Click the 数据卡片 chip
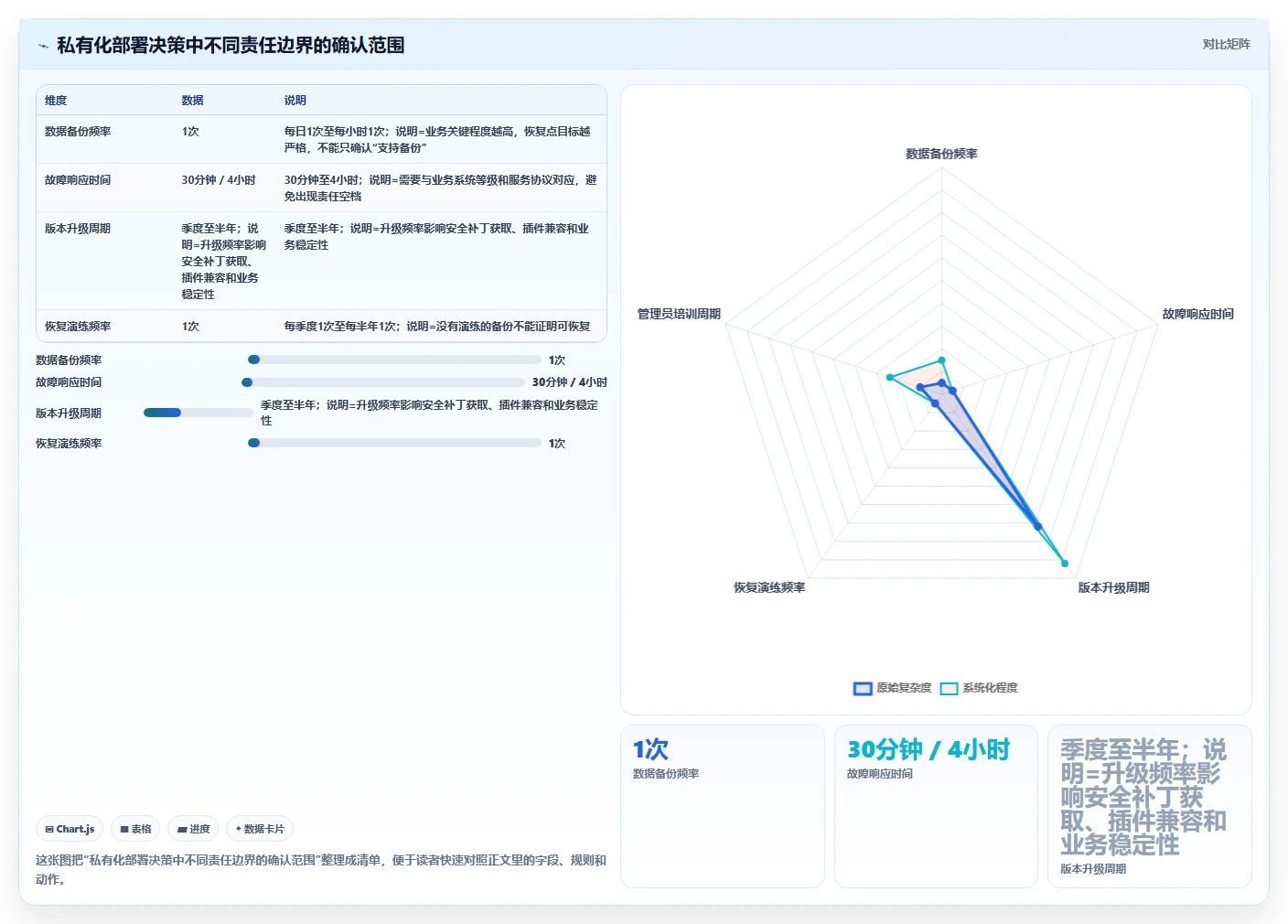This screenshot has height=924, width=1288. (260, 829)
